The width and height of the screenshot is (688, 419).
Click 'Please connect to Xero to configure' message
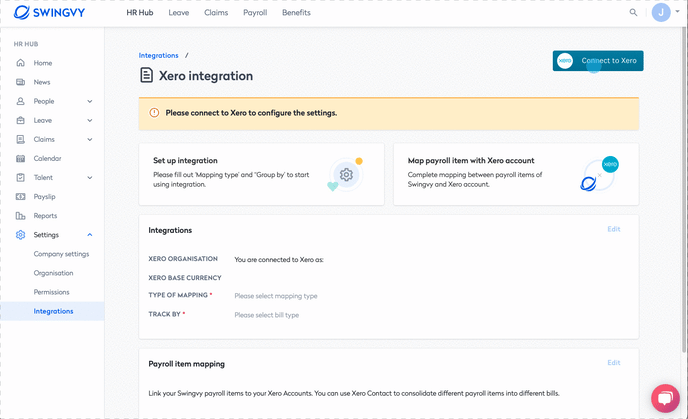click(251, 113)
